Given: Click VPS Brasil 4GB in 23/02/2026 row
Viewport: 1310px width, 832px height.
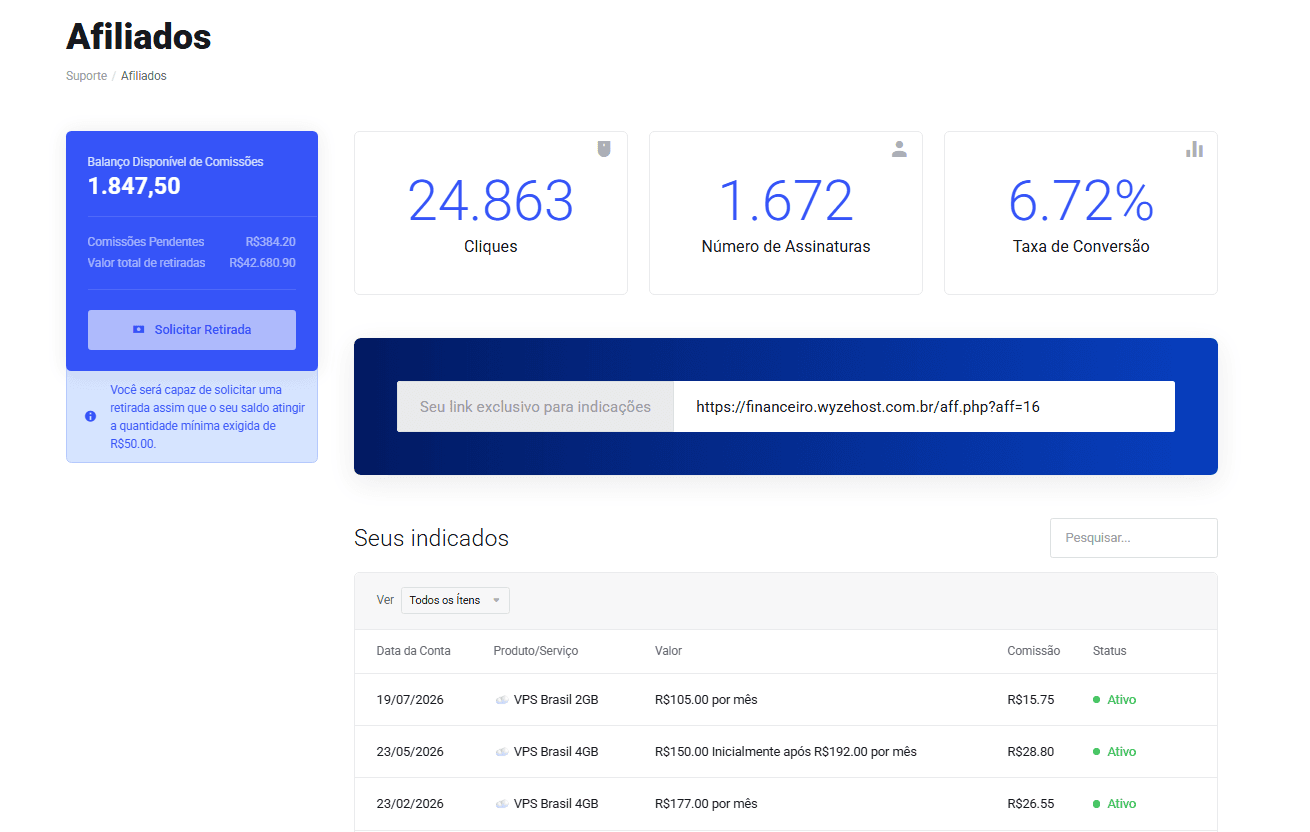Looking at the screenshot, I should (x=556, y=804).
